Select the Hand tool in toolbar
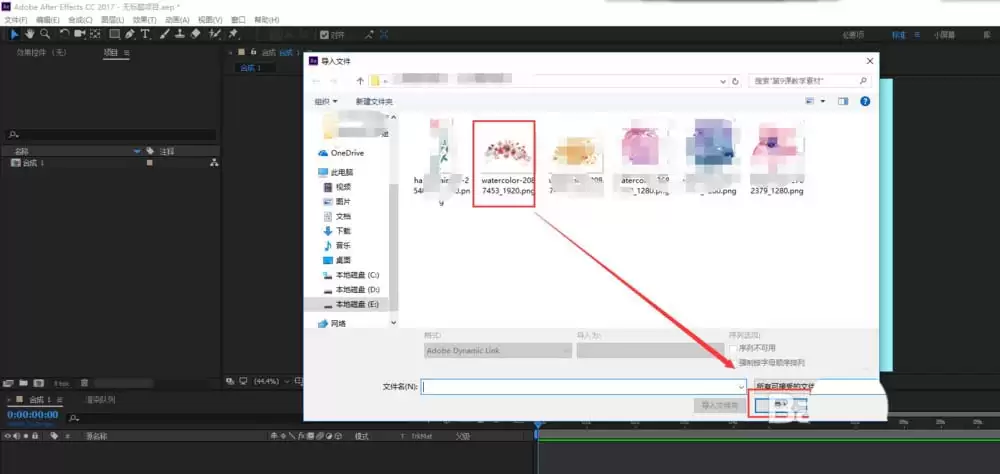 [29, 34]
